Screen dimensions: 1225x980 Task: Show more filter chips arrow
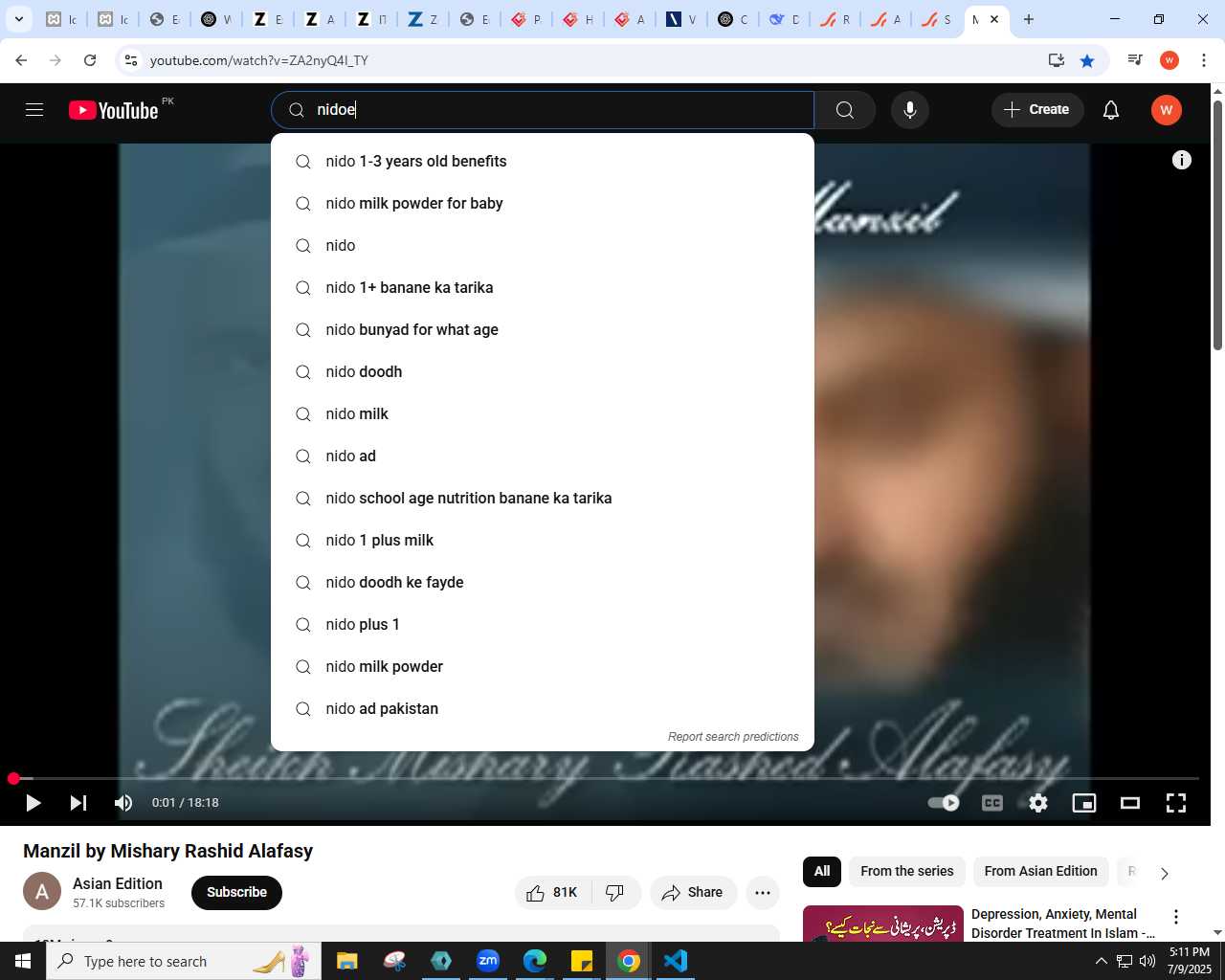(x=1165, y=873)
